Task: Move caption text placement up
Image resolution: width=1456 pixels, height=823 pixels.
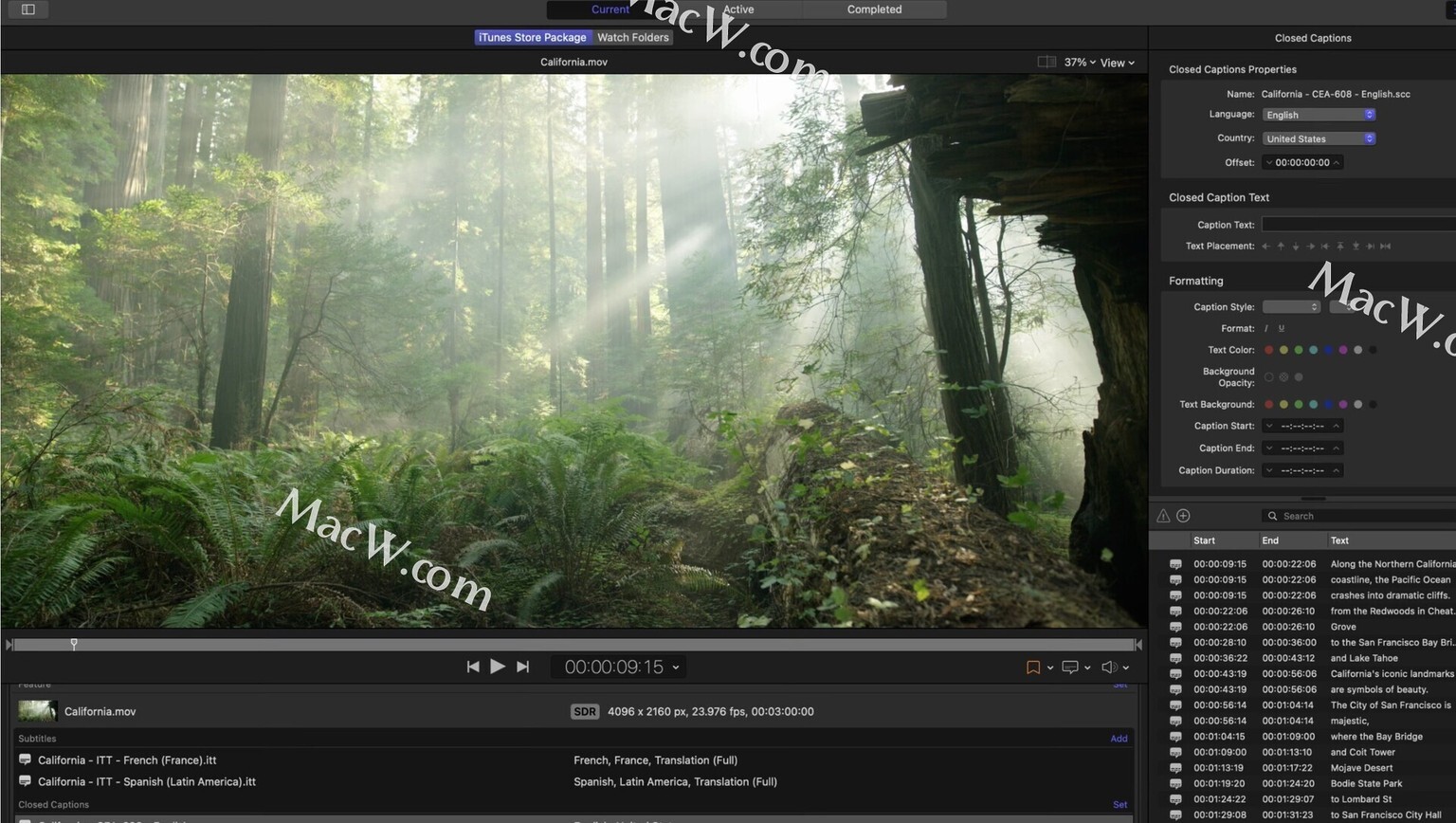Action: [1281, 247]
